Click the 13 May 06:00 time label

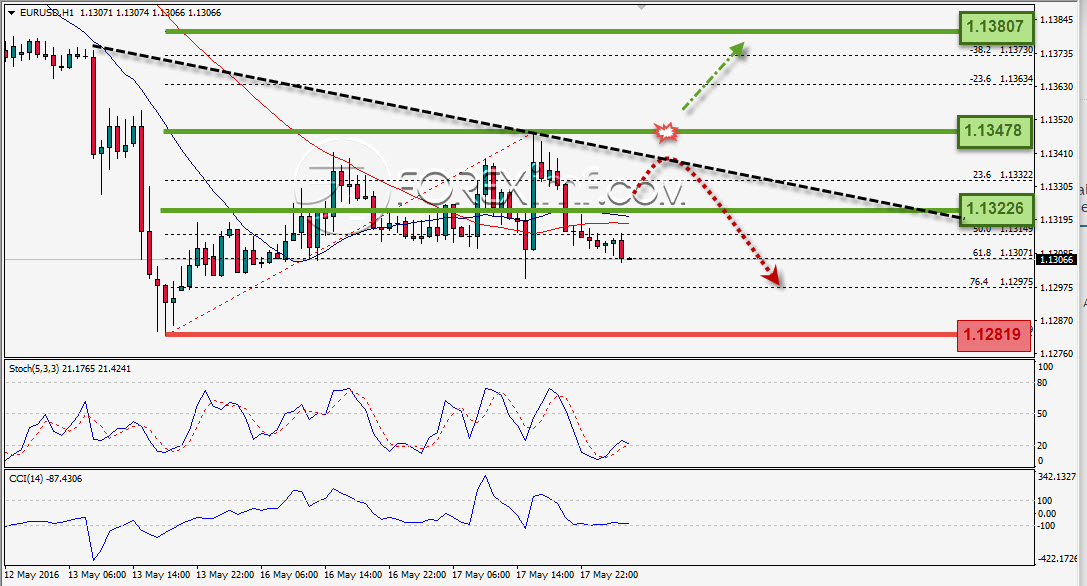tap(98, 574)
